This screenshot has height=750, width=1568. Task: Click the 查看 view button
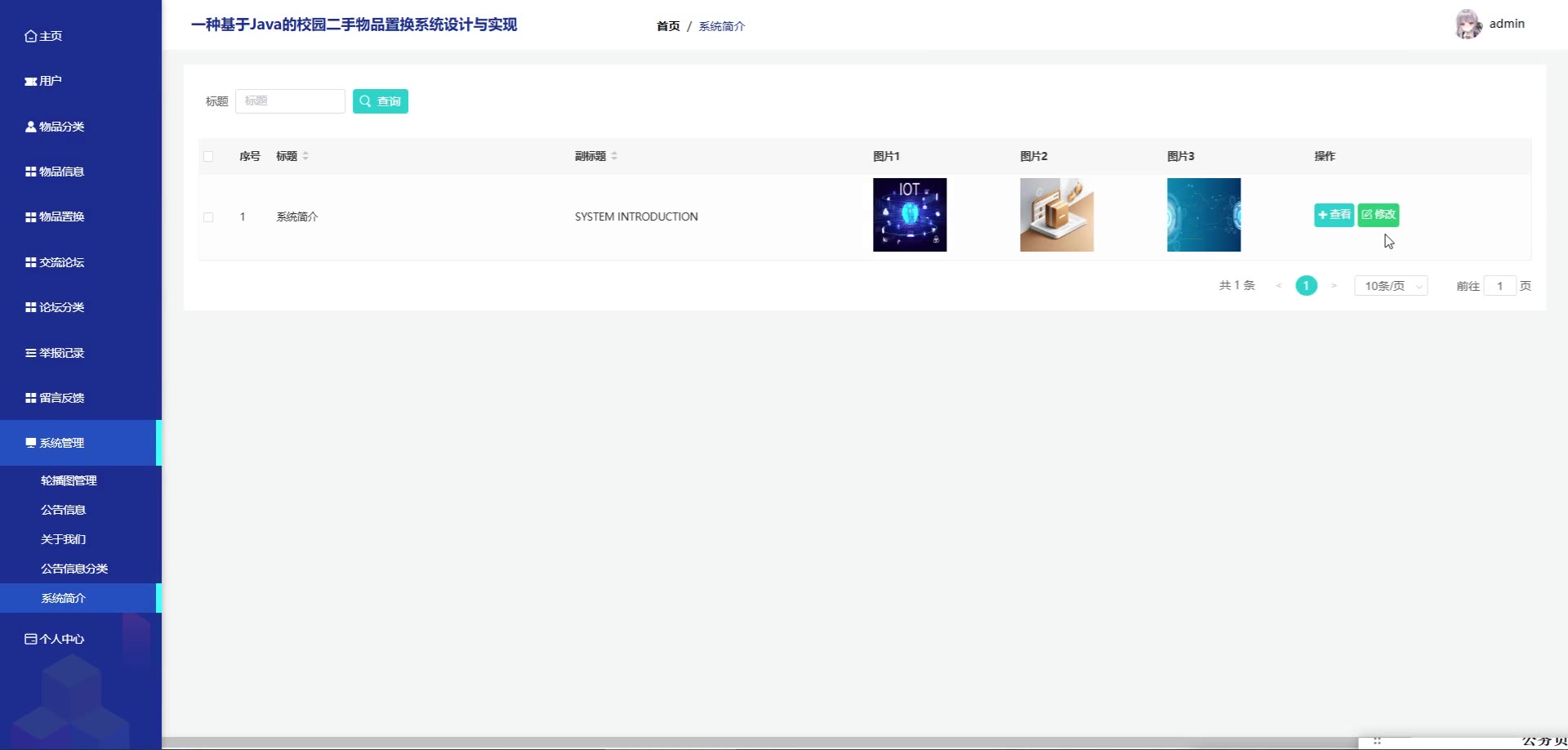point(1334,215)
